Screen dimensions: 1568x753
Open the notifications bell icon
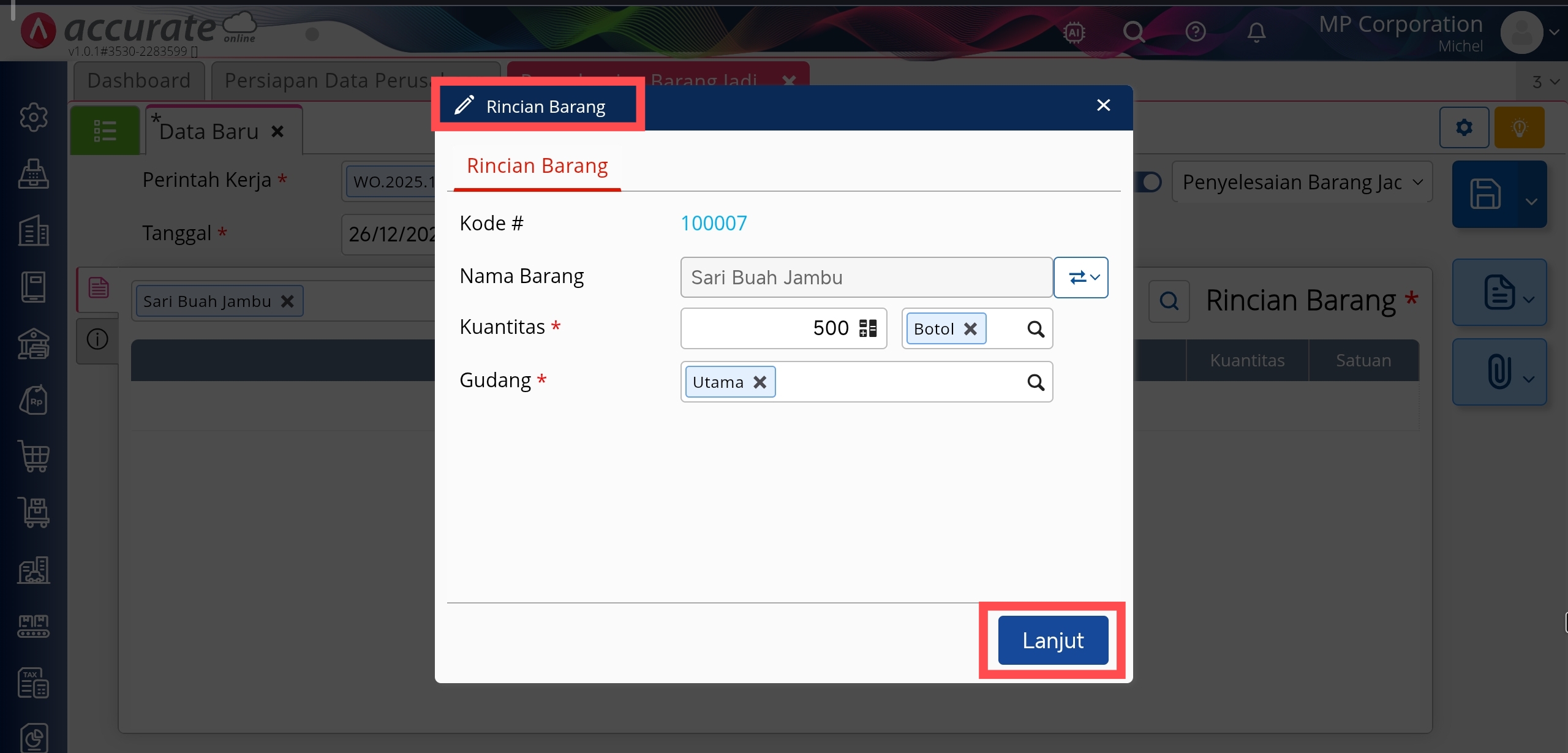1256,31
